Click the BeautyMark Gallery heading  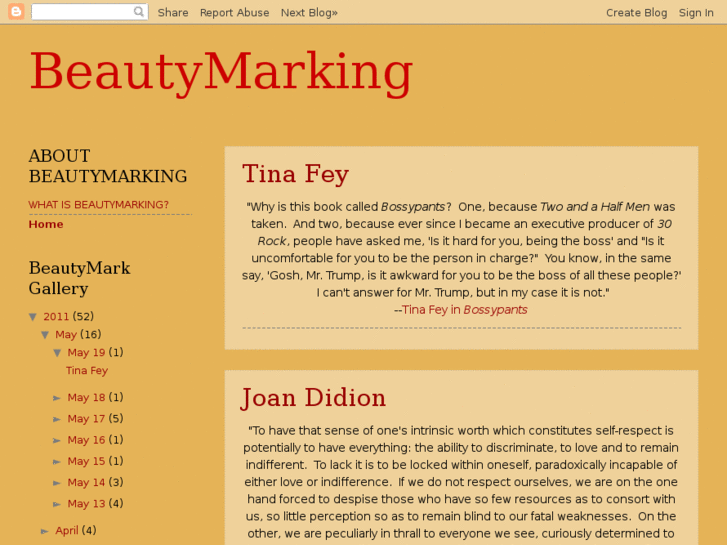(x=79, y=278)
